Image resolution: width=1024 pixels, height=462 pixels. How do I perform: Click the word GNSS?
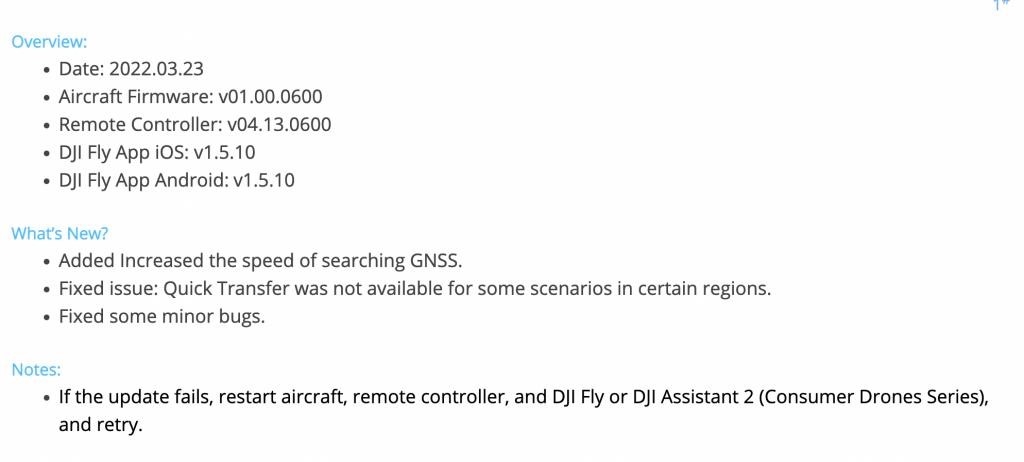point(435,261)
